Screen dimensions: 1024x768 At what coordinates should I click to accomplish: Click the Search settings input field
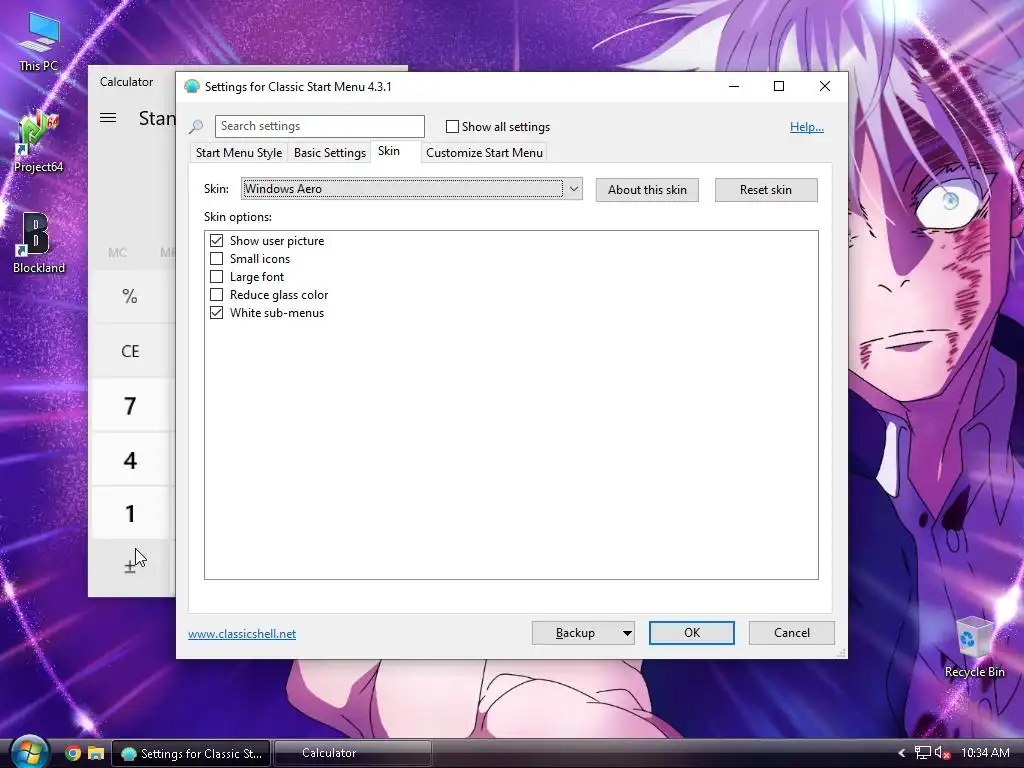pos(320,126)
